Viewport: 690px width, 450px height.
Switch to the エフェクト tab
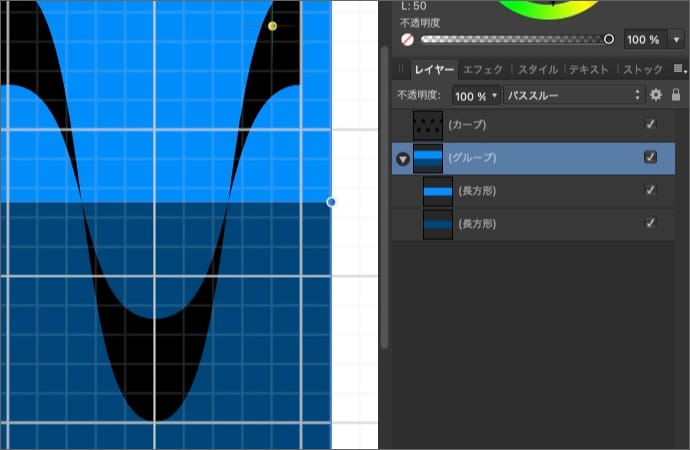click(x=483, y=70)
